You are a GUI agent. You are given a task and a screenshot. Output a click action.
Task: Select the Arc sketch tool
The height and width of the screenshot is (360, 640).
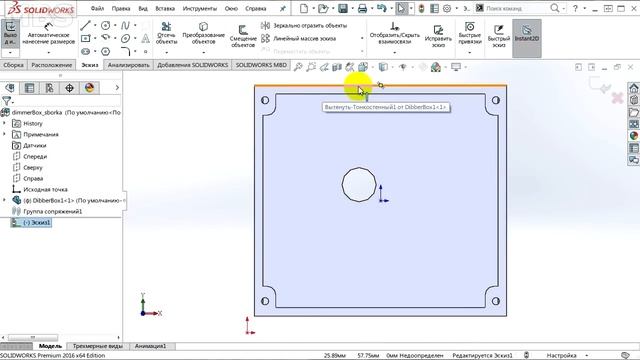tap(105, 38)
